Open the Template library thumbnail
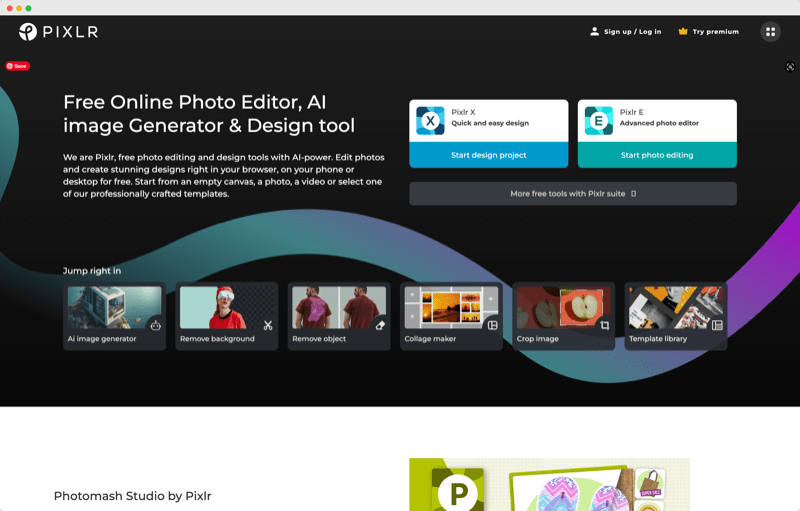 (675, 308)
